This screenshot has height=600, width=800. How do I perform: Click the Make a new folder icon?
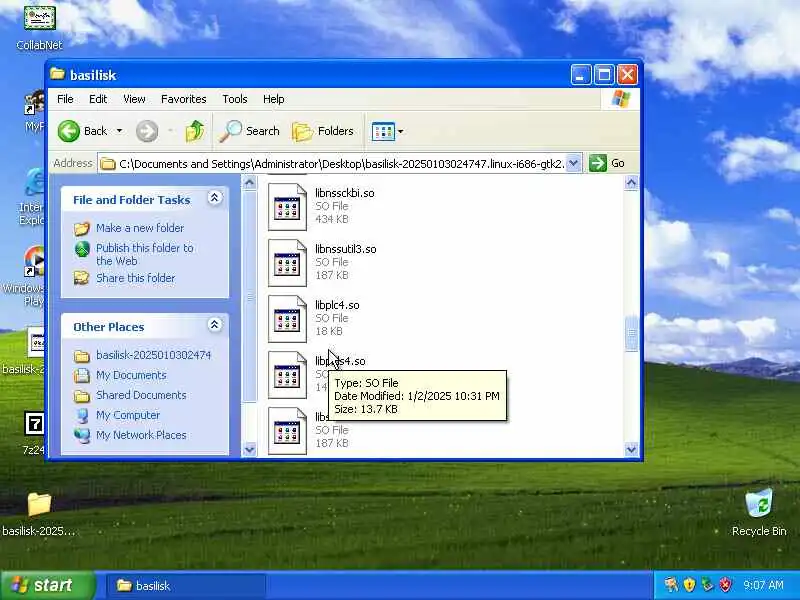[82, 228]
